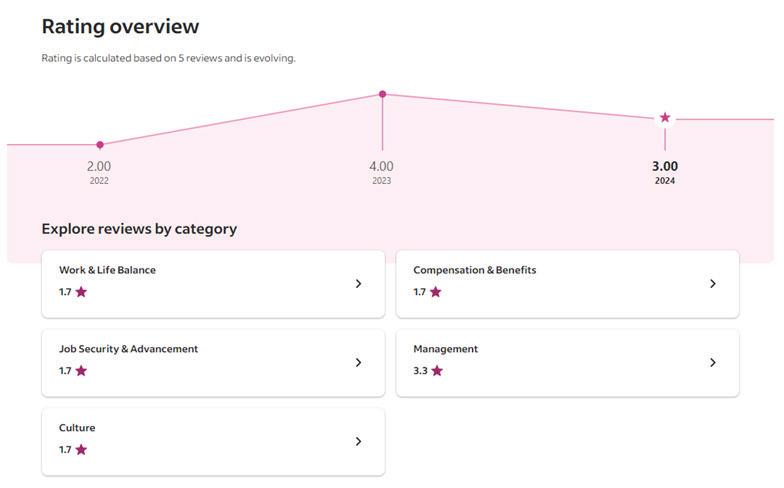
Task: Click the star beside Compensation & Benefits rating
Action: (x=435, y=292)
